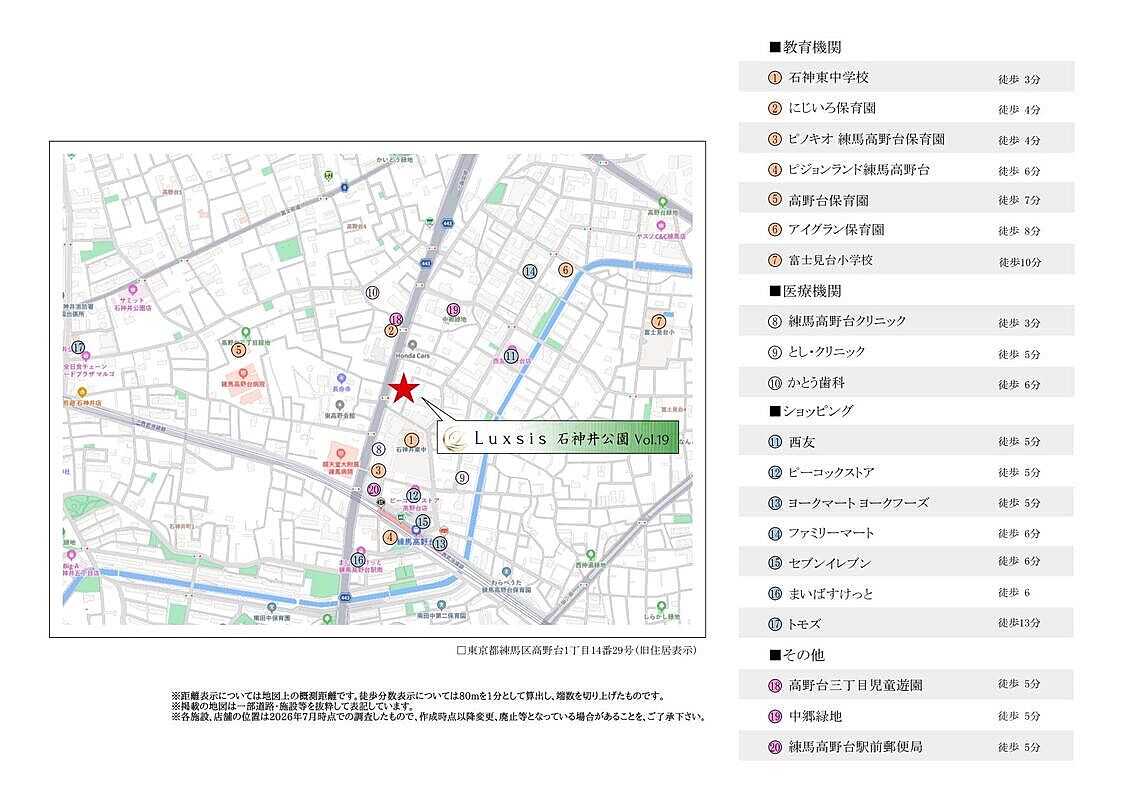Click the Honda Cars map label
Viewport: 1132px width, 800px height.
point(413,356)
